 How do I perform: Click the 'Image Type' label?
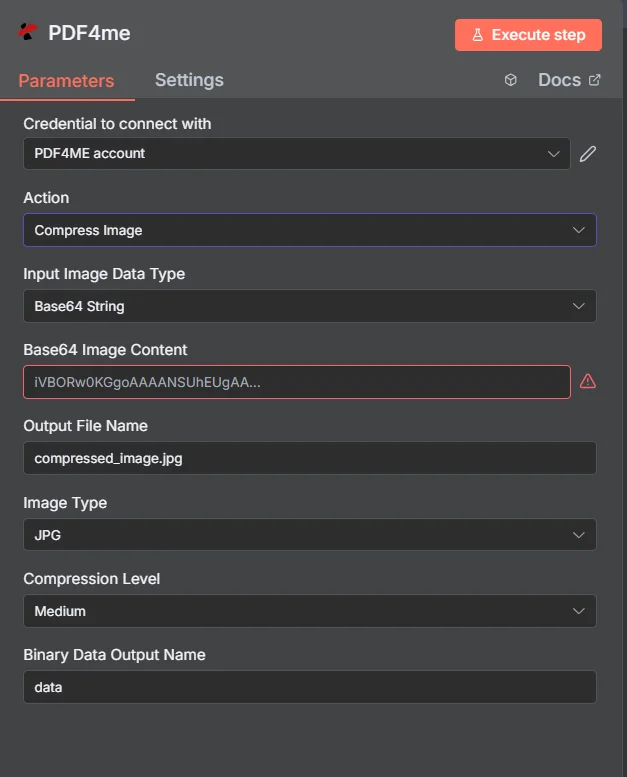click(65, 503)
